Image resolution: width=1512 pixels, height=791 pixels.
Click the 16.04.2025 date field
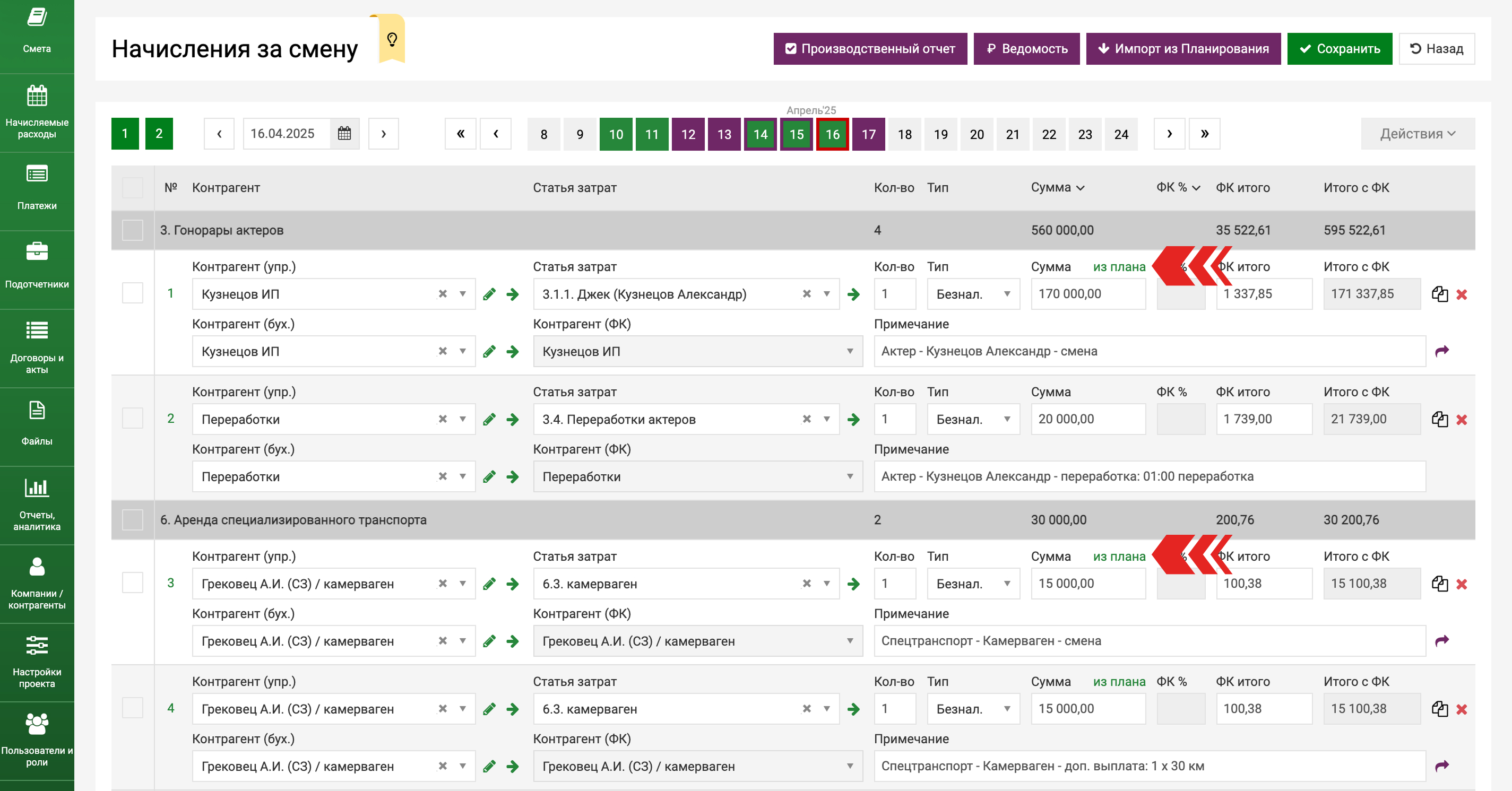(287, 134)
